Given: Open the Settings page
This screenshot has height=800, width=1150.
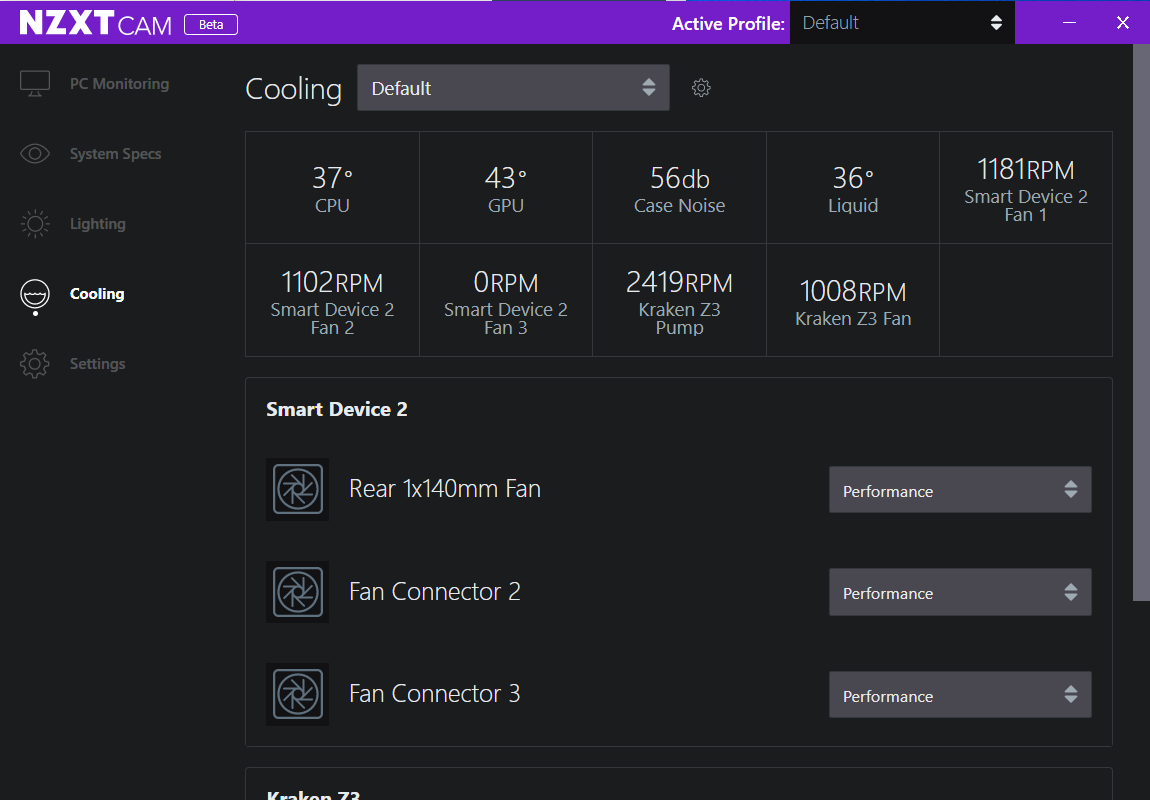Looking at the screenshot, I should pyautogui.click(x=98, y=364).
